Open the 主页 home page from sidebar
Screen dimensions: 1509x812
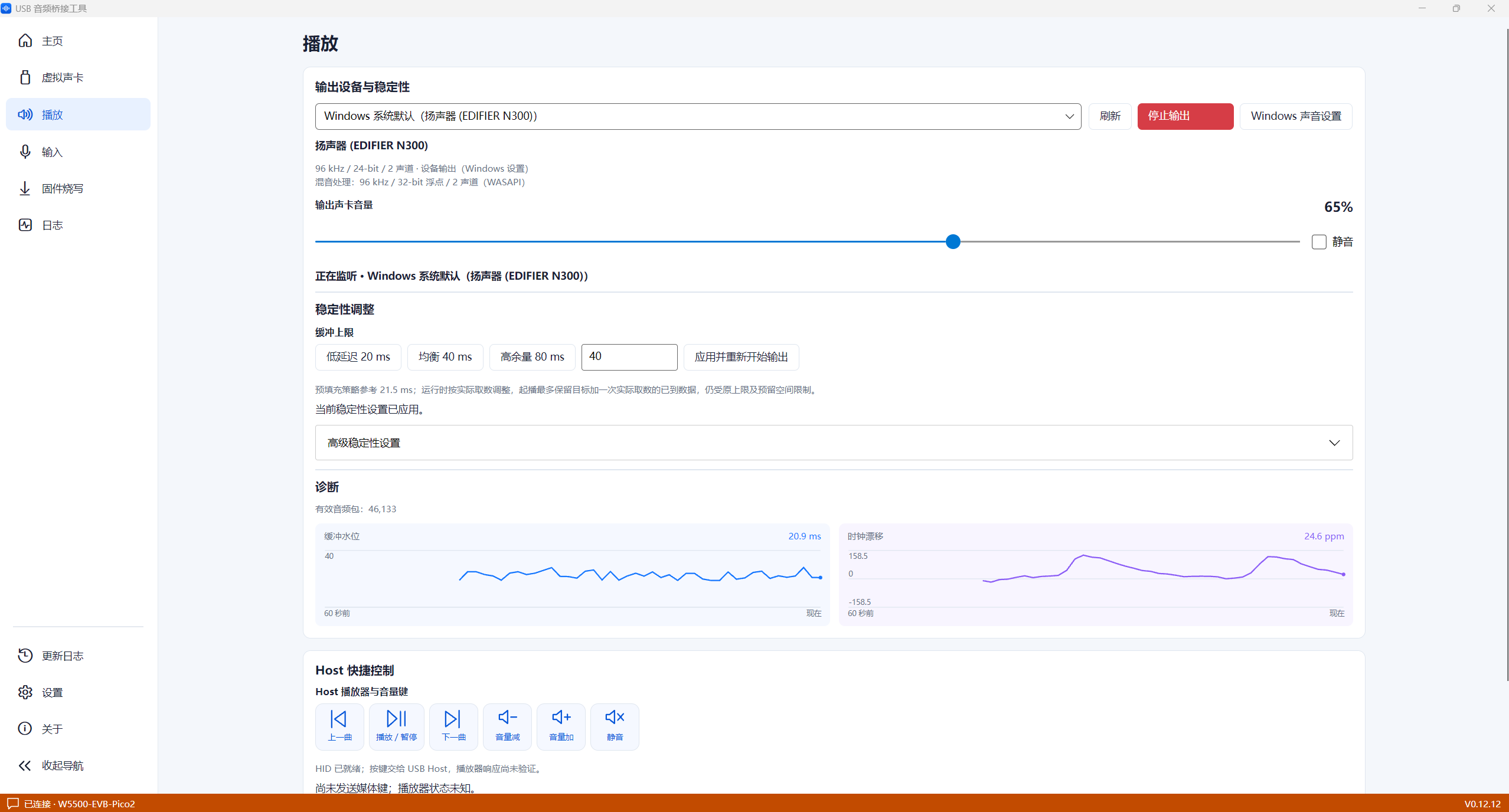(78, 41)
